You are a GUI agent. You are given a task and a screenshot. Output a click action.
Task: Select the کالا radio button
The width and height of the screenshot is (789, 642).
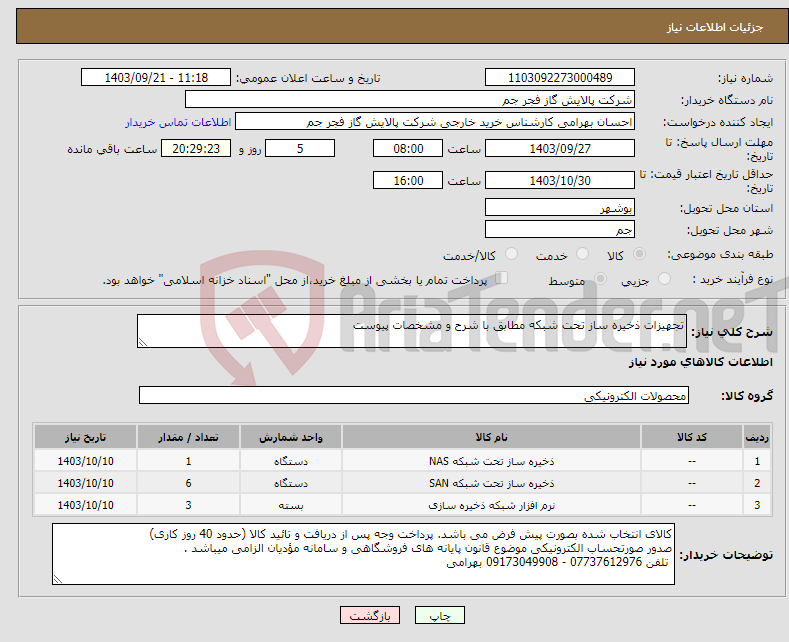(639, 254)
